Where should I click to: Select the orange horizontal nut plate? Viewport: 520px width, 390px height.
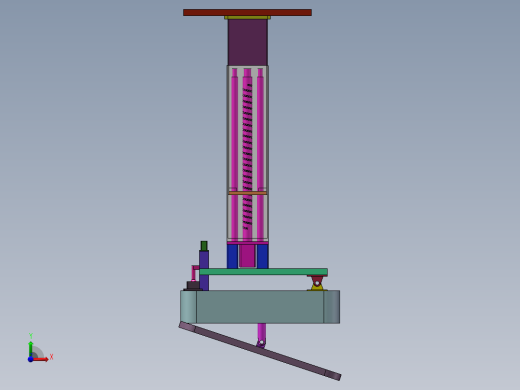pyautogui.click(x=247, y=193)
